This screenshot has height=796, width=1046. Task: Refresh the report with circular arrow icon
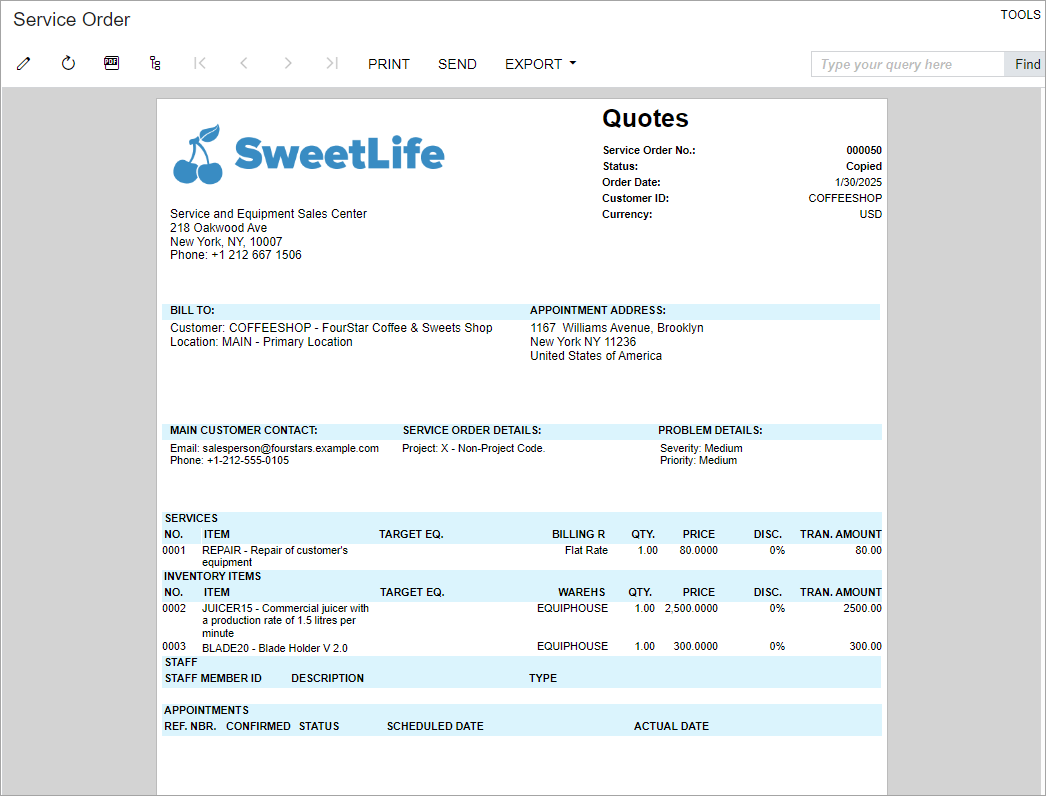(68, 64)
